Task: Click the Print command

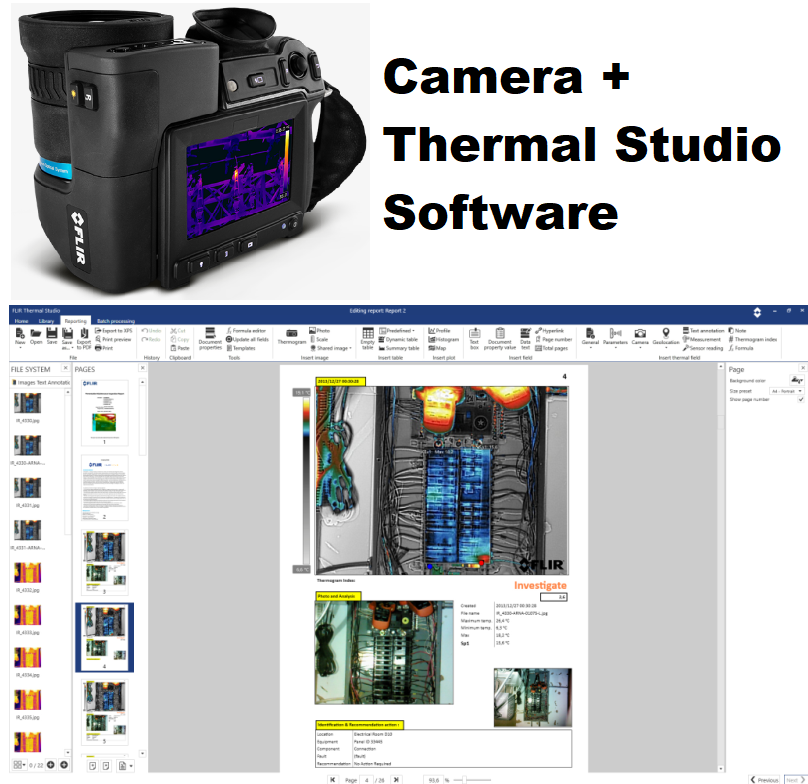Action: [x=104, y=348]
